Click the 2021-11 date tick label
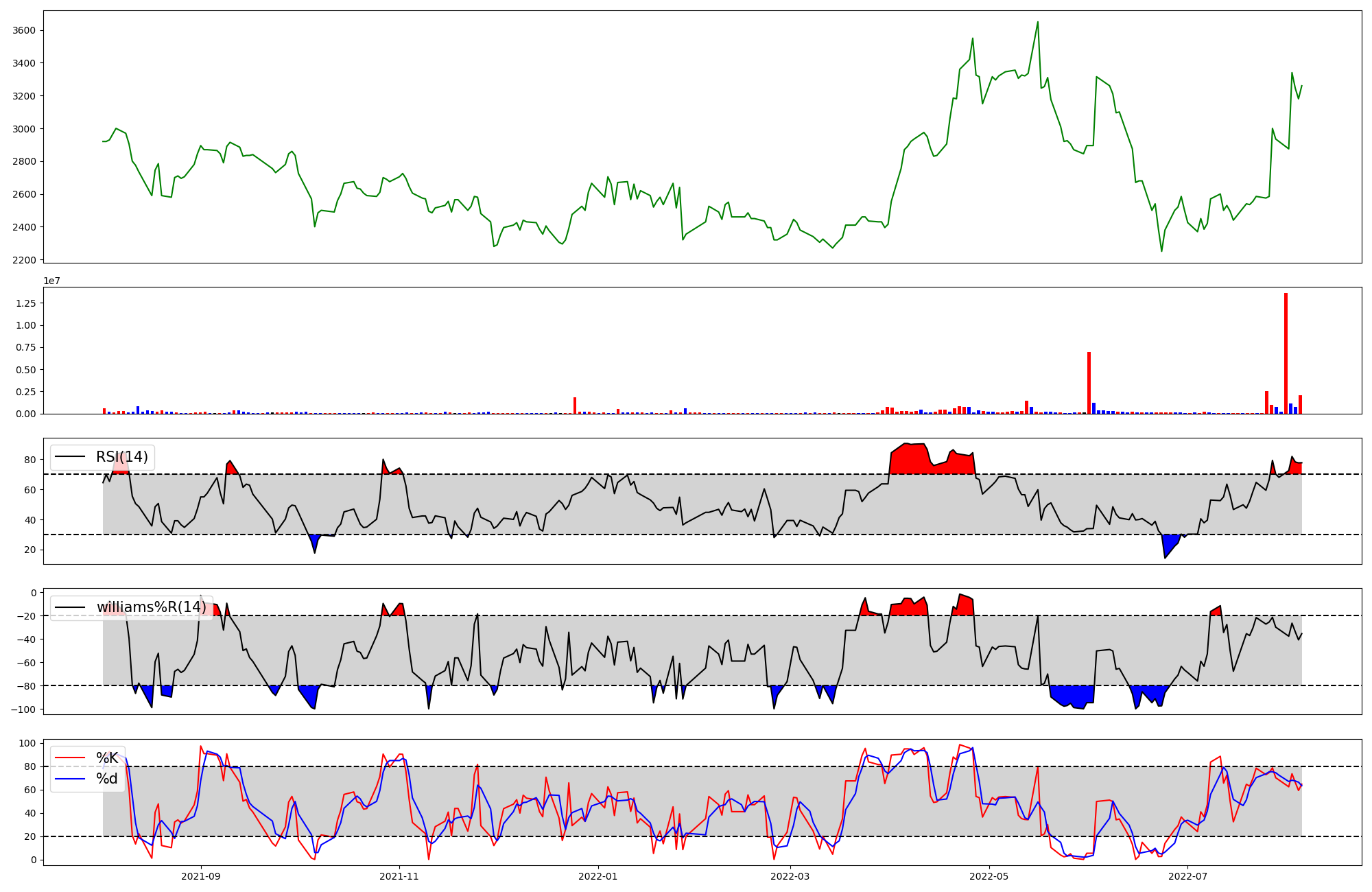Image resolution: width=1372 pixels, height=892 pixels. coord(399,876)
